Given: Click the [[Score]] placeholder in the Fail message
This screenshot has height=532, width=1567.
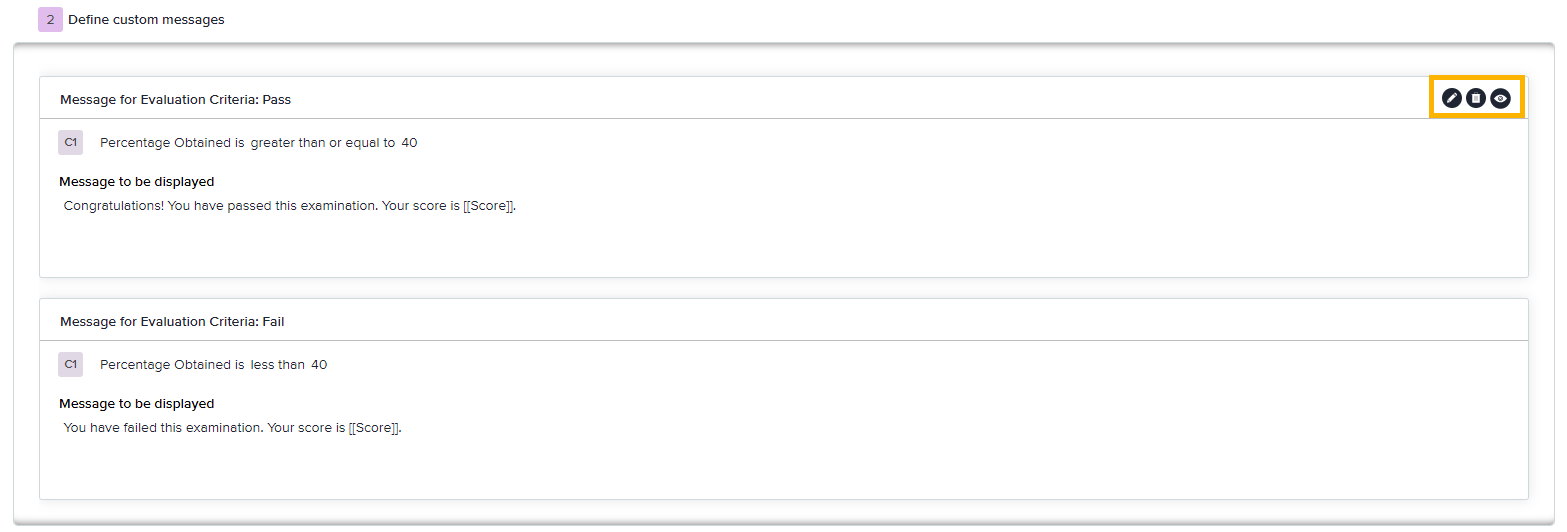Looking at the screenshot, I should click(374, 428).
